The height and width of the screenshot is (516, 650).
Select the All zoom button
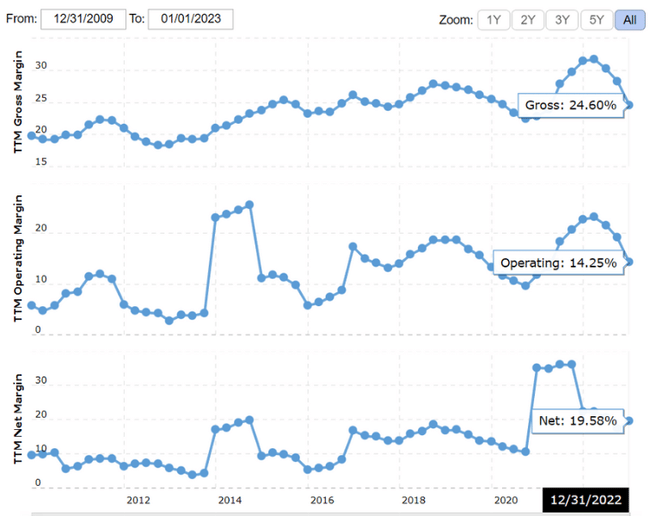629,20
